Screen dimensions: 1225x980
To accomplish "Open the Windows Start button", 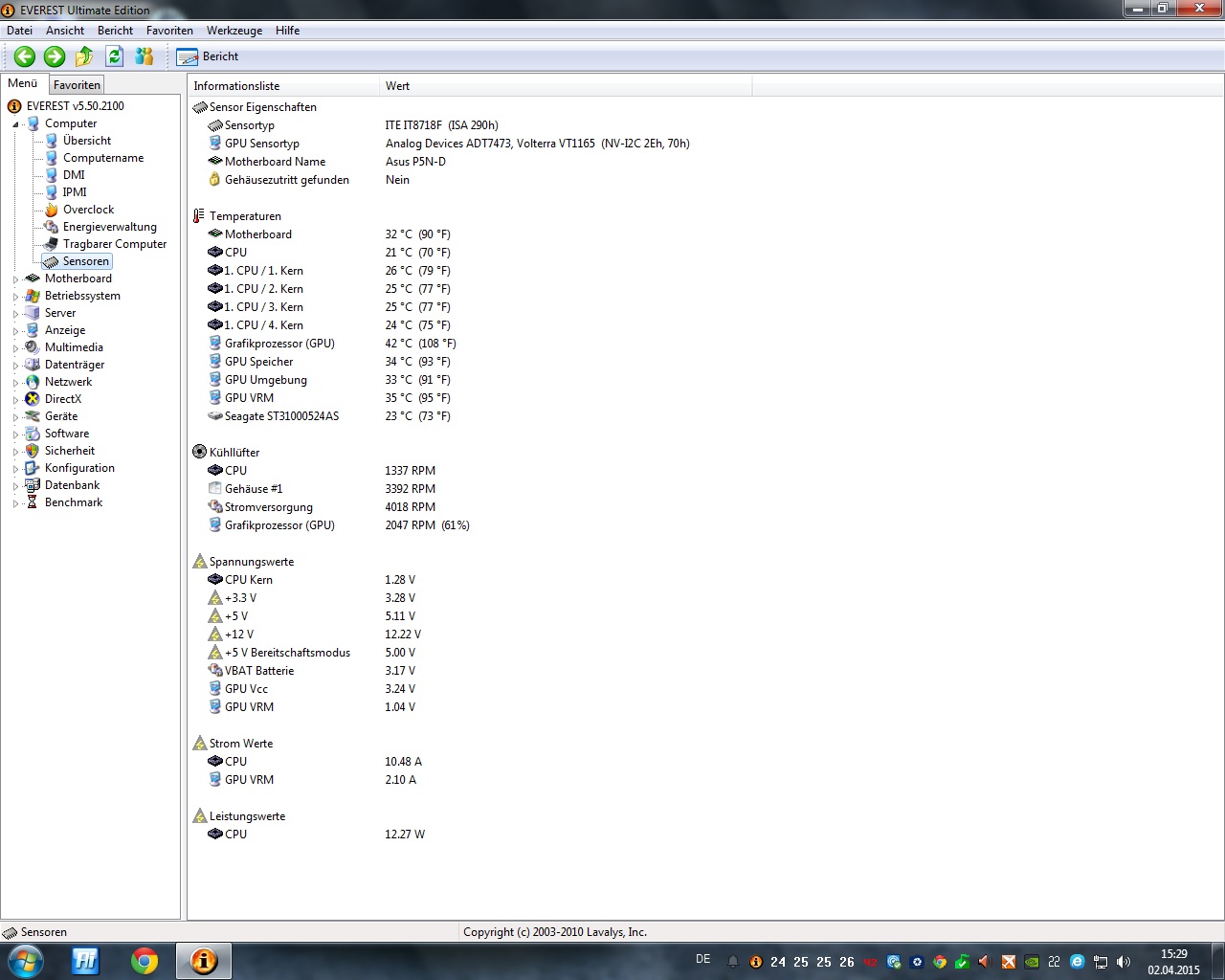I will tap(25, 961).
